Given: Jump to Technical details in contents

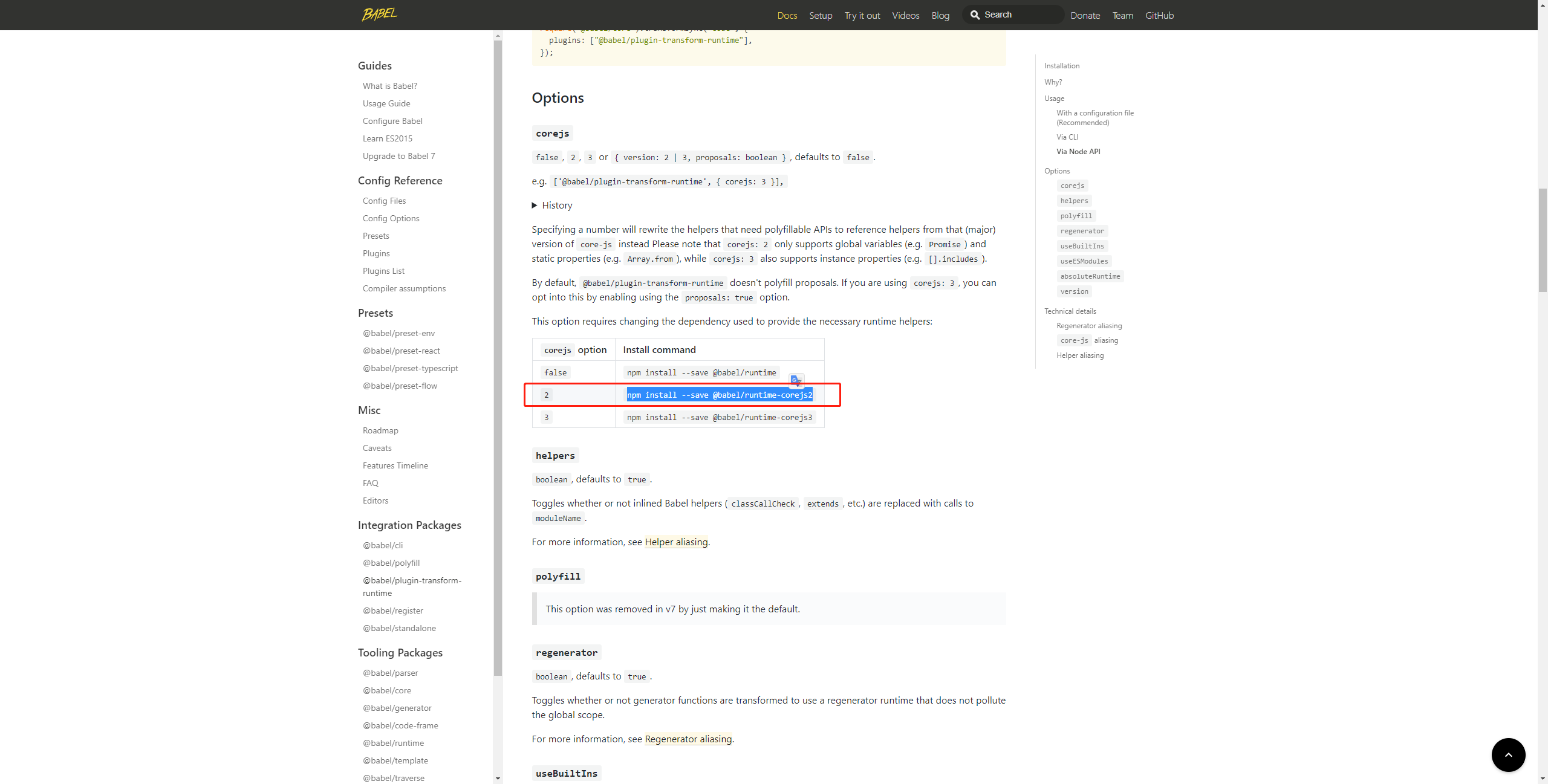Looking at the screenshot, I should click(1070, 311).
